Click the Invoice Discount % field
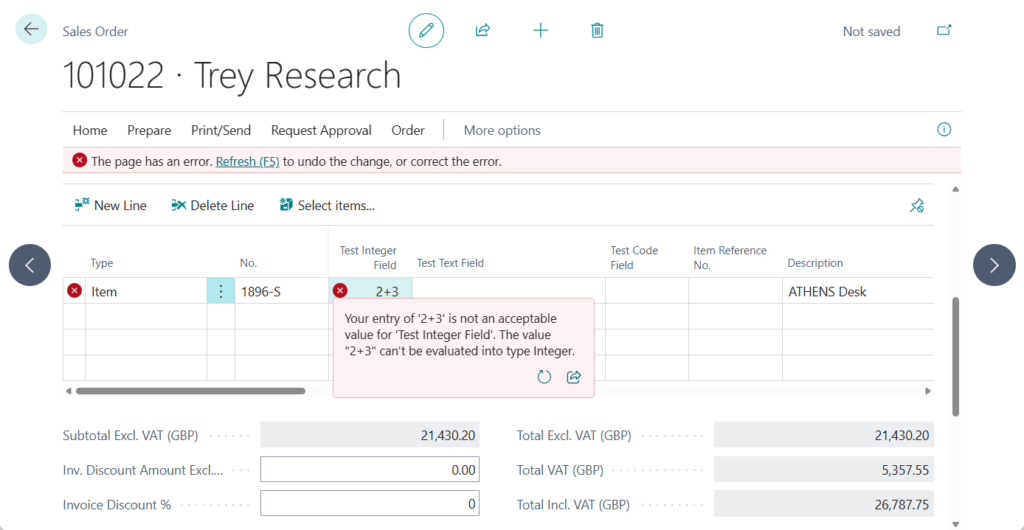The height and width of the screenshot is (530, 1024). [x=369, y=505]
